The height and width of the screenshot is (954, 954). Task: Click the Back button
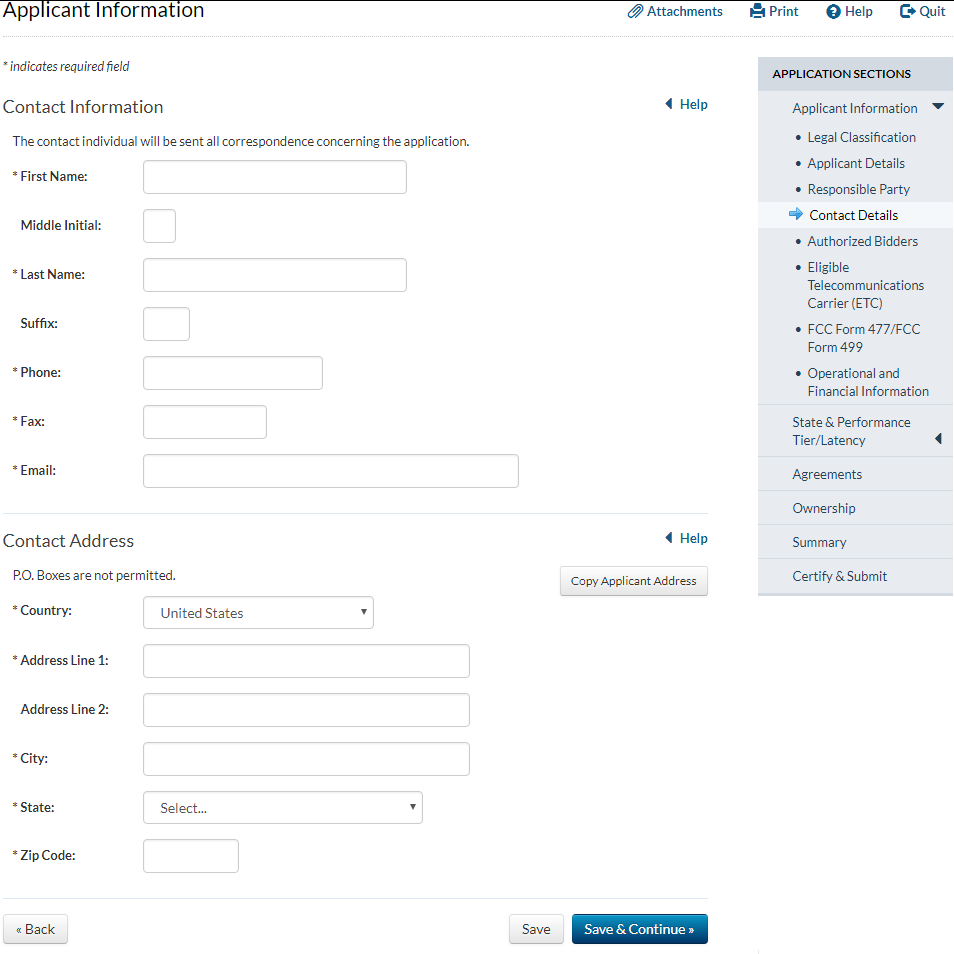(x=35, y=929)
